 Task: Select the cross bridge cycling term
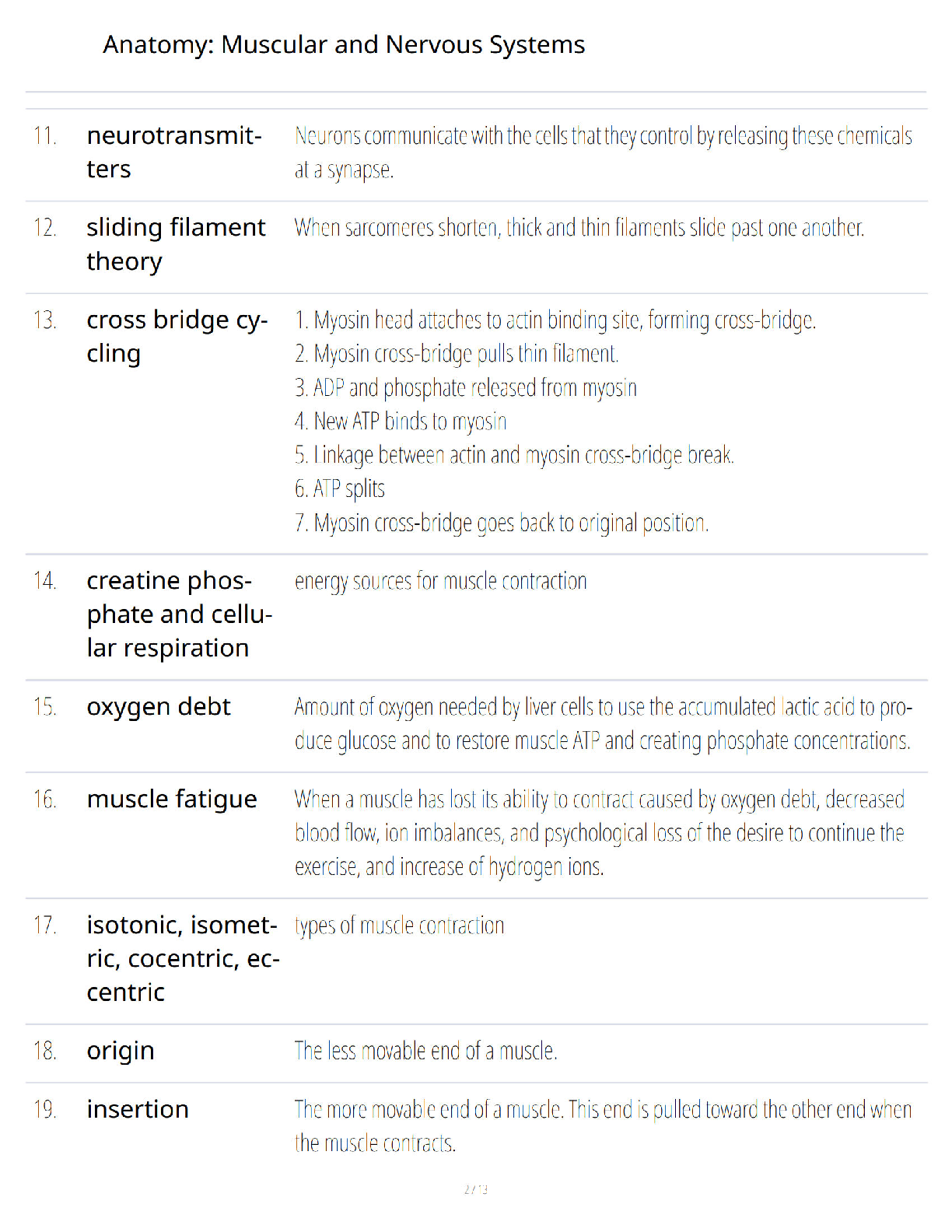(177, 336)
